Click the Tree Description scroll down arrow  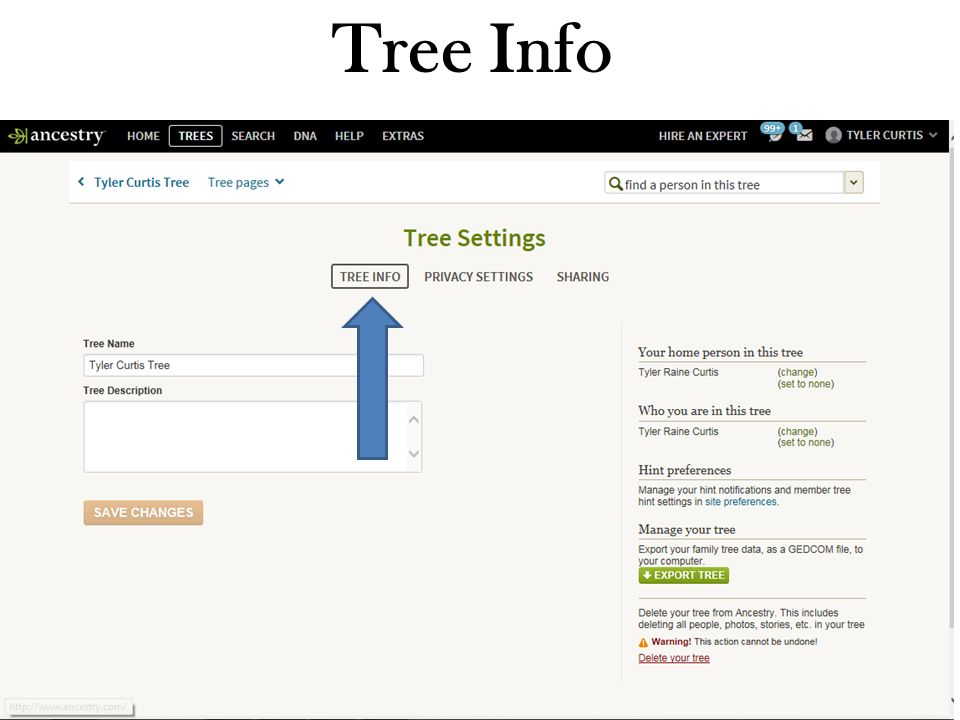(414, 454)
